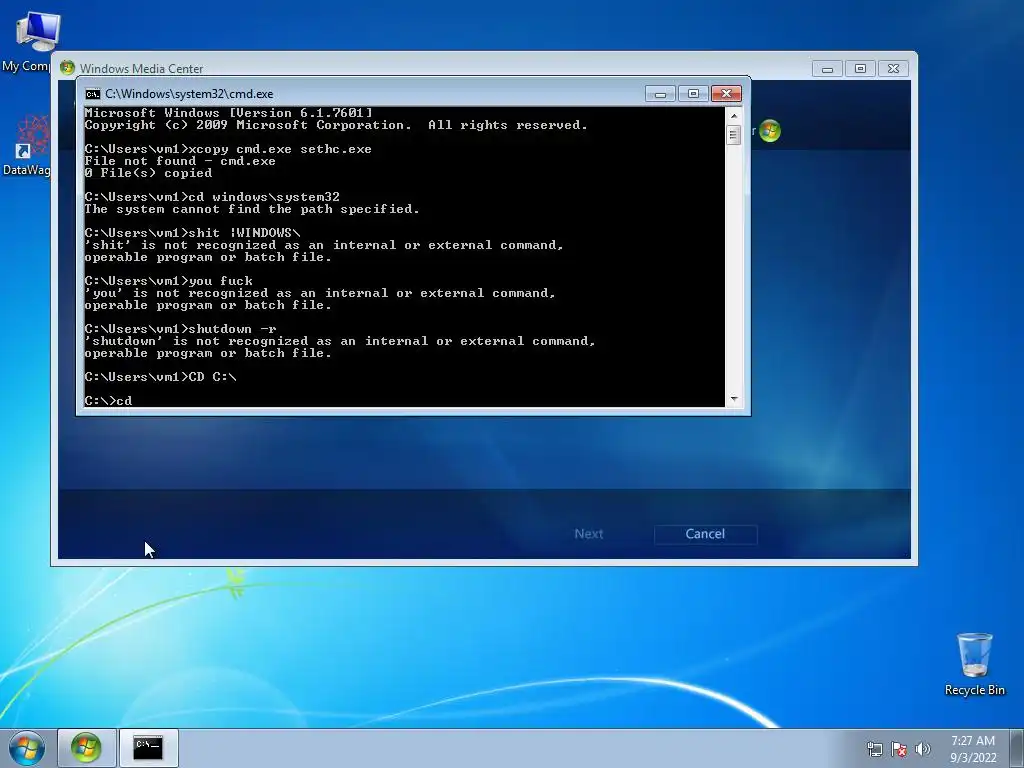Open the DataWag desktop shortcut
This screenshot has width=1024, height=768.
pyautogui.click(x=27, y=146)
